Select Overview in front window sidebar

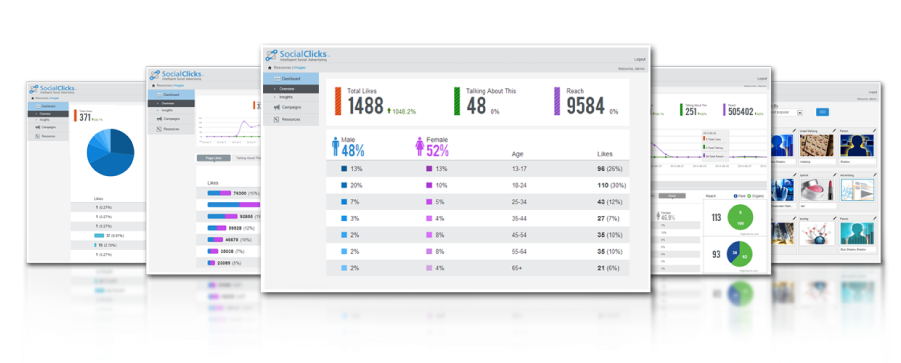(x=291, y=89)
